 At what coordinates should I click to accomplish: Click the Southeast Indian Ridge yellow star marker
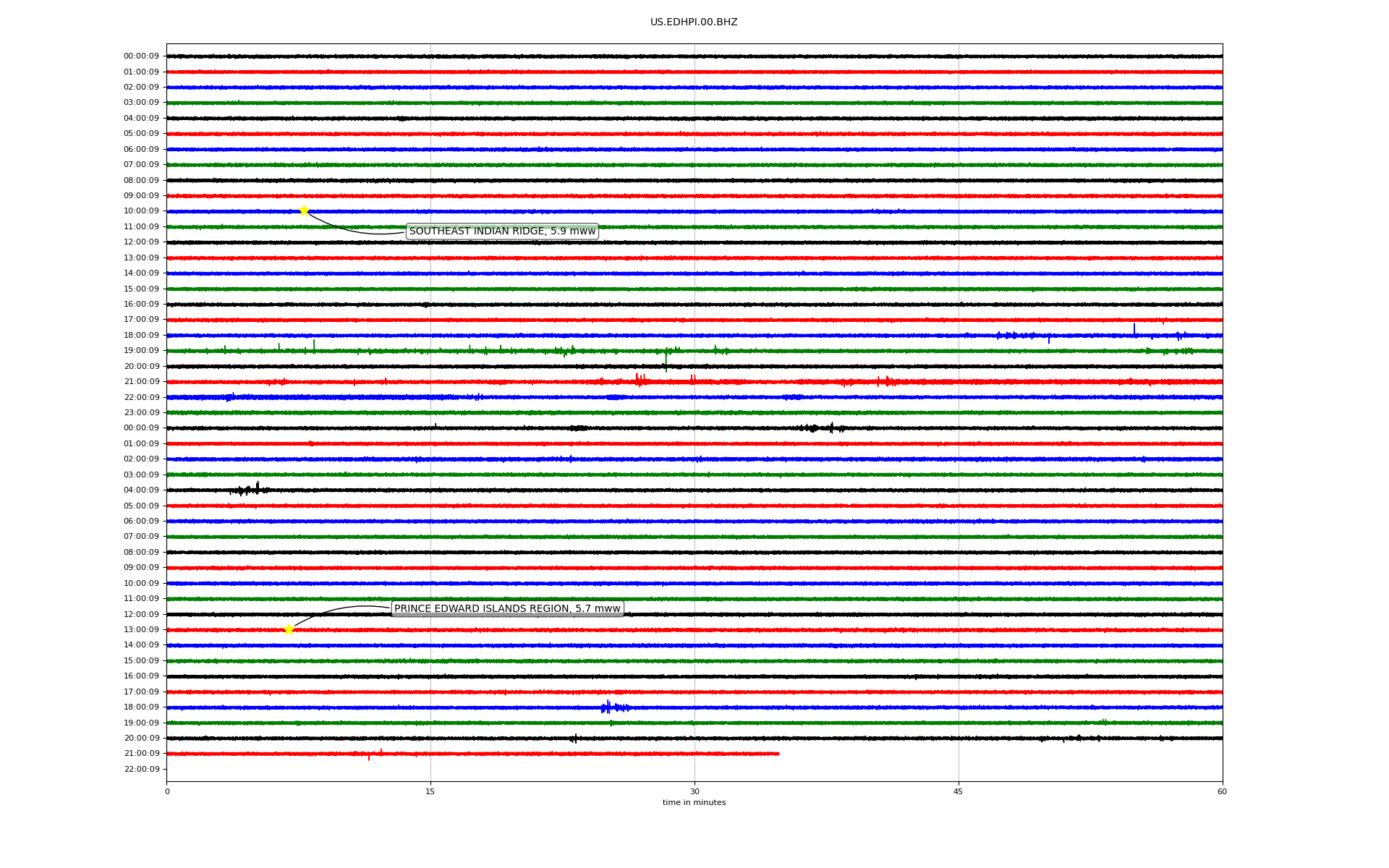pos(304,210)
